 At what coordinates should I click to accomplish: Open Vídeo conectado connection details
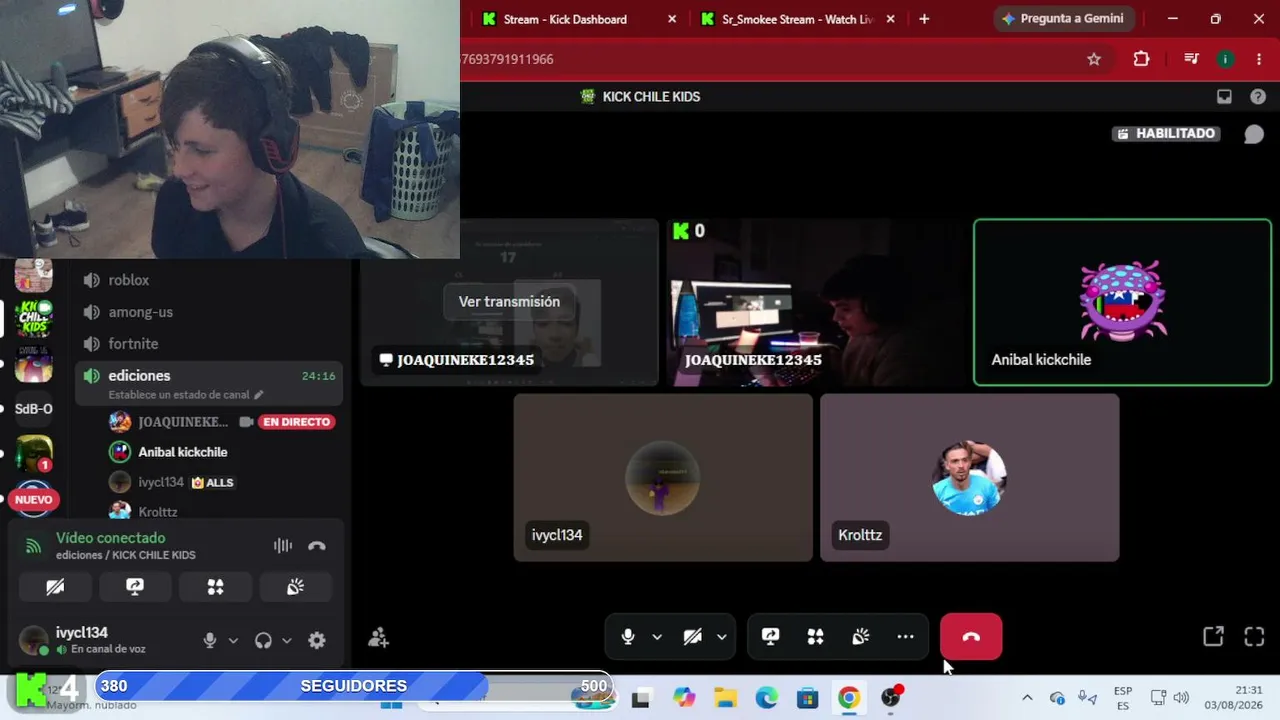(x=110, y=538)
